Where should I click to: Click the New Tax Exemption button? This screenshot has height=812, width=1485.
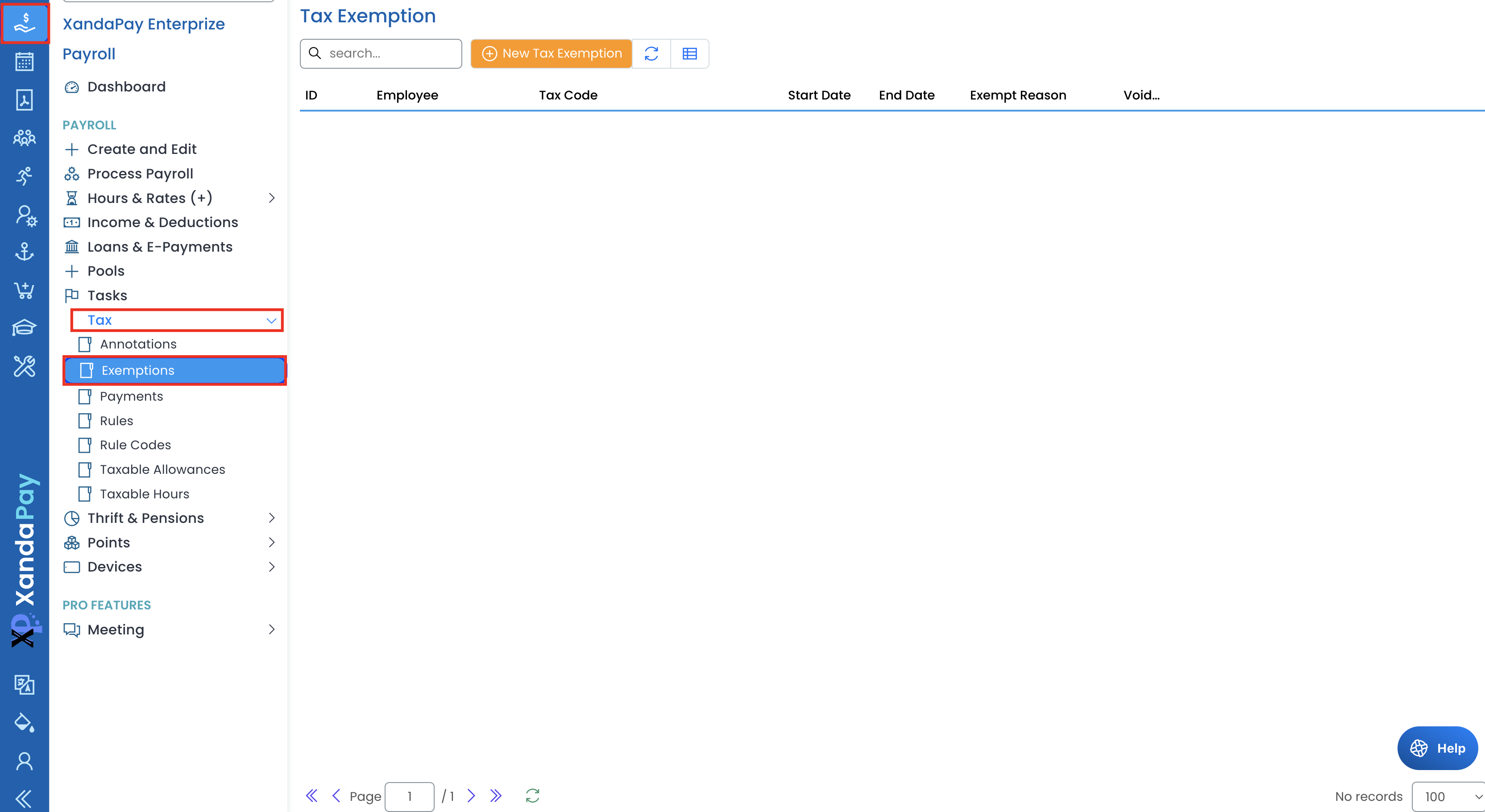[551, 54]
